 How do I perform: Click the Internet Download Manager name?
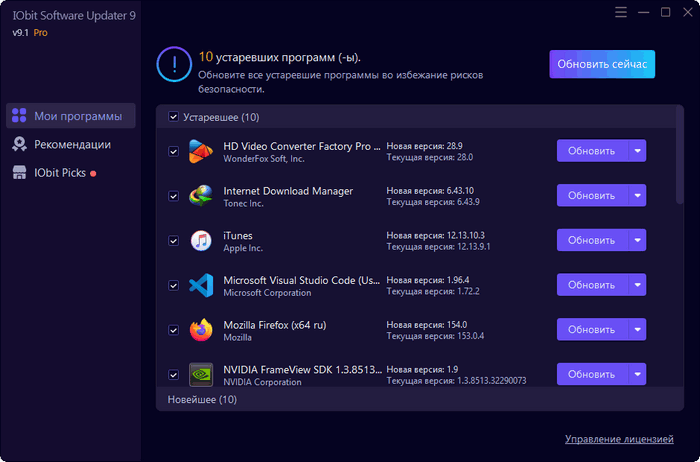point(288,191)
